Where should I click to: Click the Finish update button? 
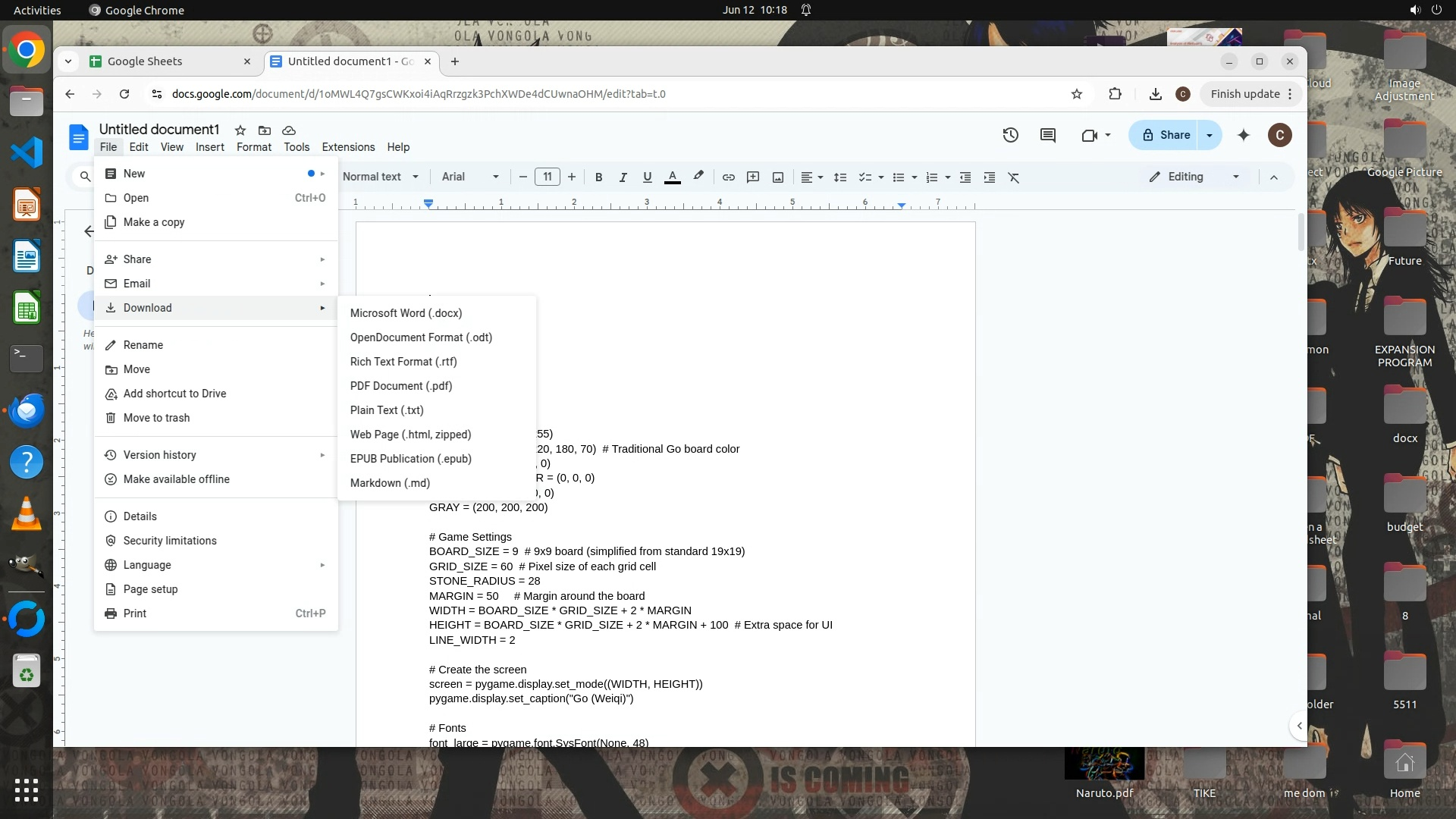pyautogui.click(x=1244, y=94)
